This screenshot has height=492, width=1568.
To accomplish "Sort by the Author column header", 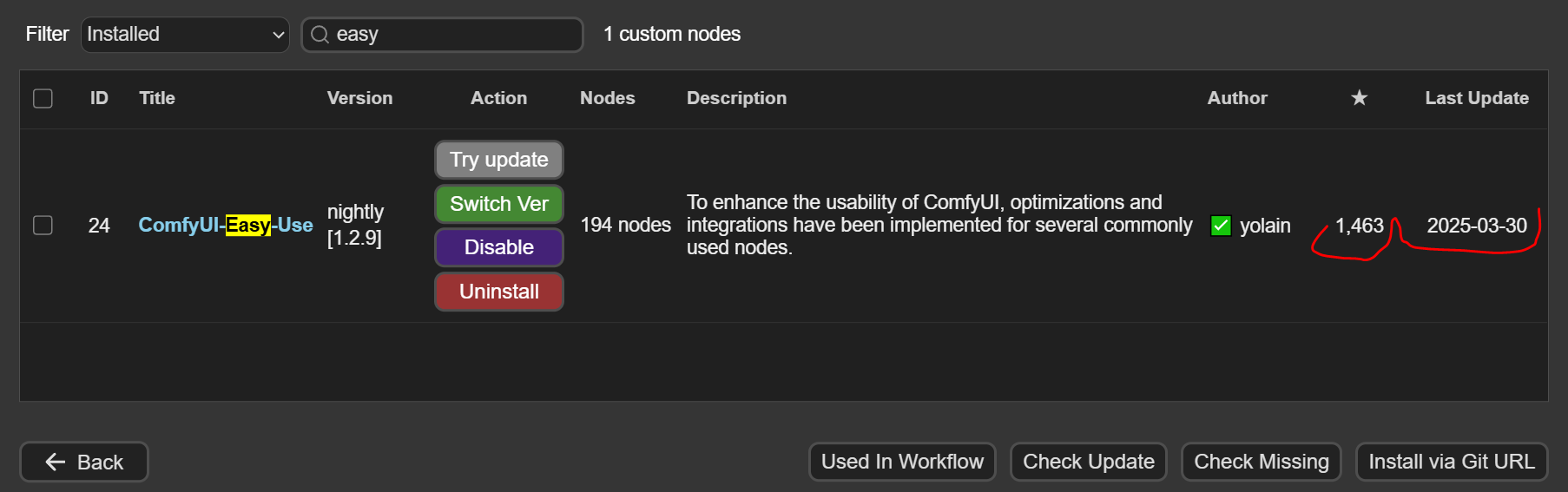I will 1237,98.
